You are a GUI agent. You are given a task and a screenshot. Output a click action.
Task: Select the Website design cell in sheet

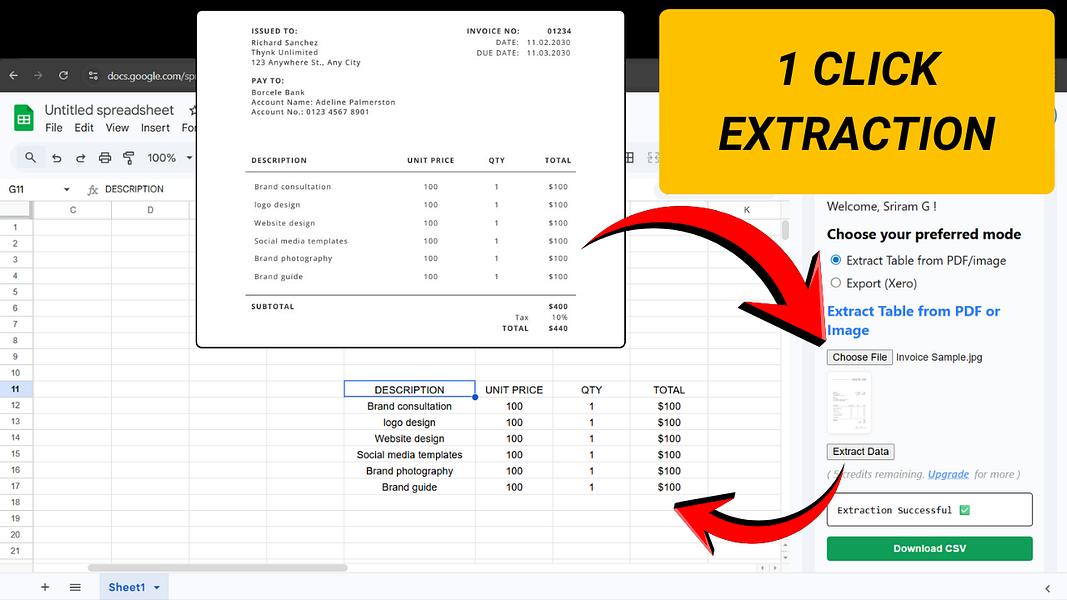(409, 439)
